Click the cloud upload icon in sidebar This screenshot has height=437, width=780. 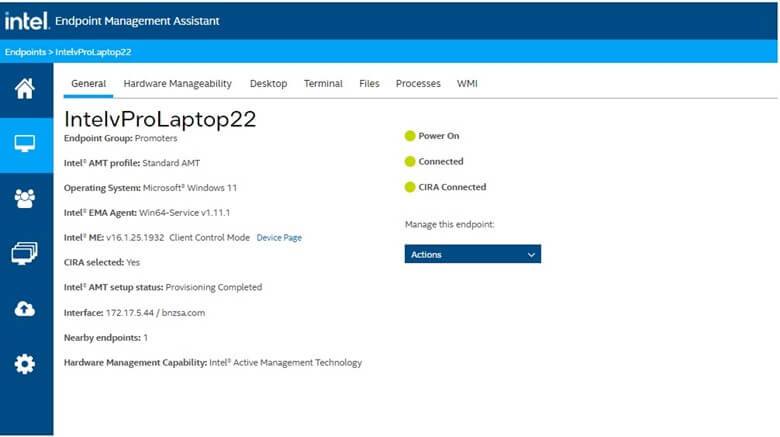pos(24,309)
